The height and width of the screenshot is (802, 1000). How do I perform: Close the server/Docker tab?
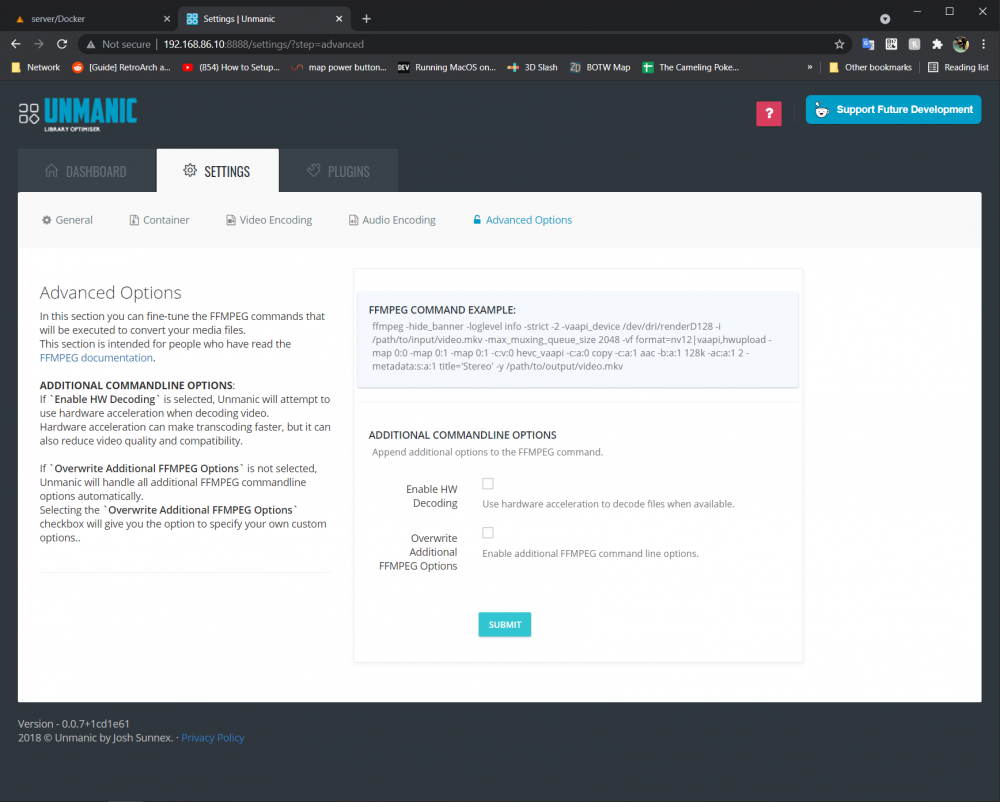click(x=166, y=18)
